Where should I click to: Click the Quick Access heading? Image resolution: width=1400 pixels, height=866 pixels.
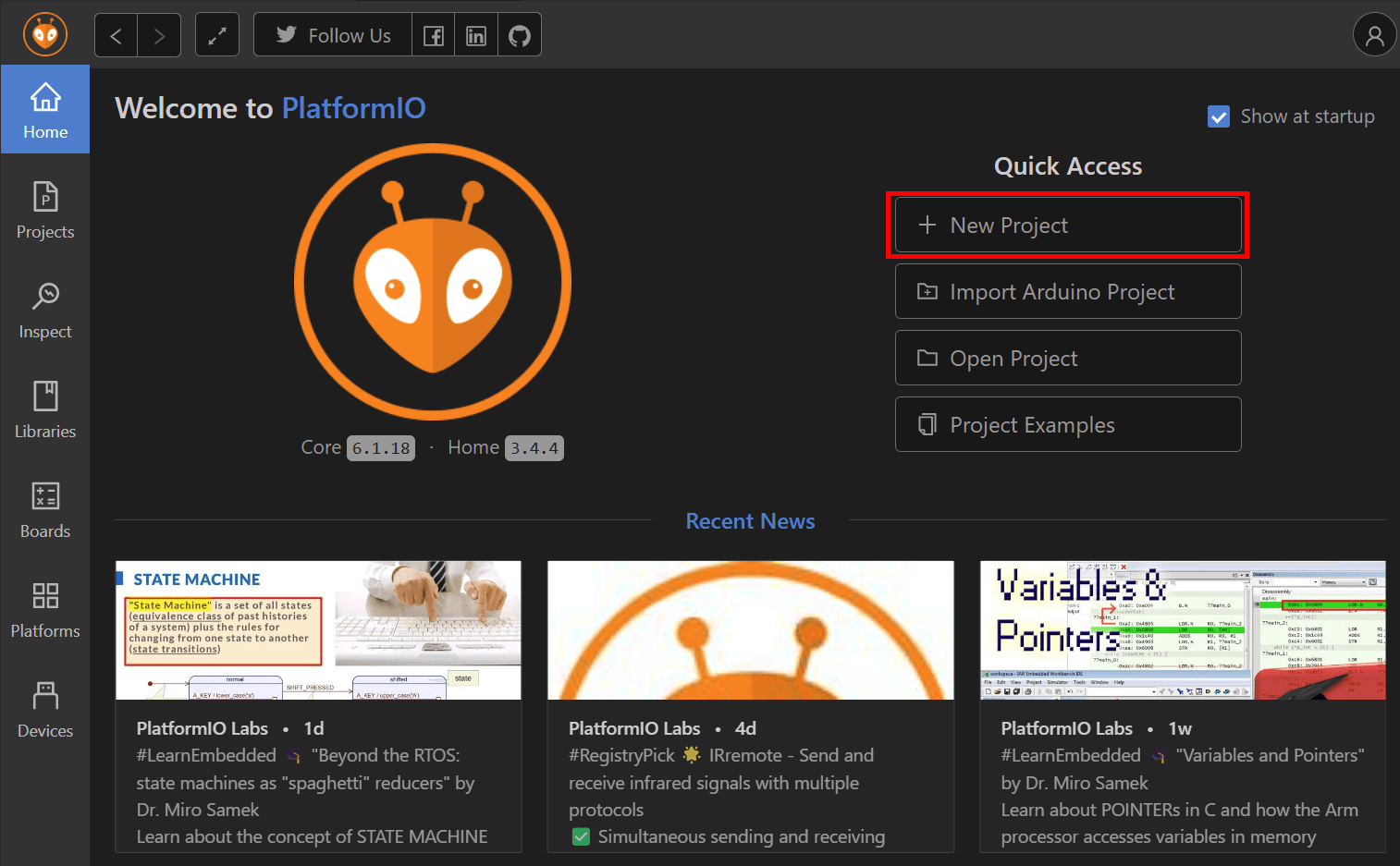(1068, 166)
